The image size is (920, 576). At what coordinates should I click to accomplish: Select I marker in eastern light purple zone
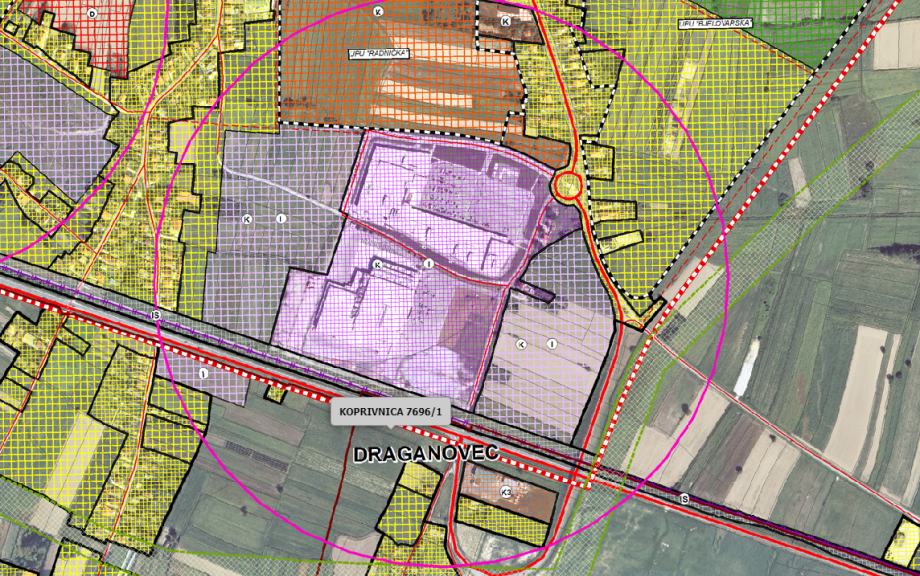(x=552, y=344)
